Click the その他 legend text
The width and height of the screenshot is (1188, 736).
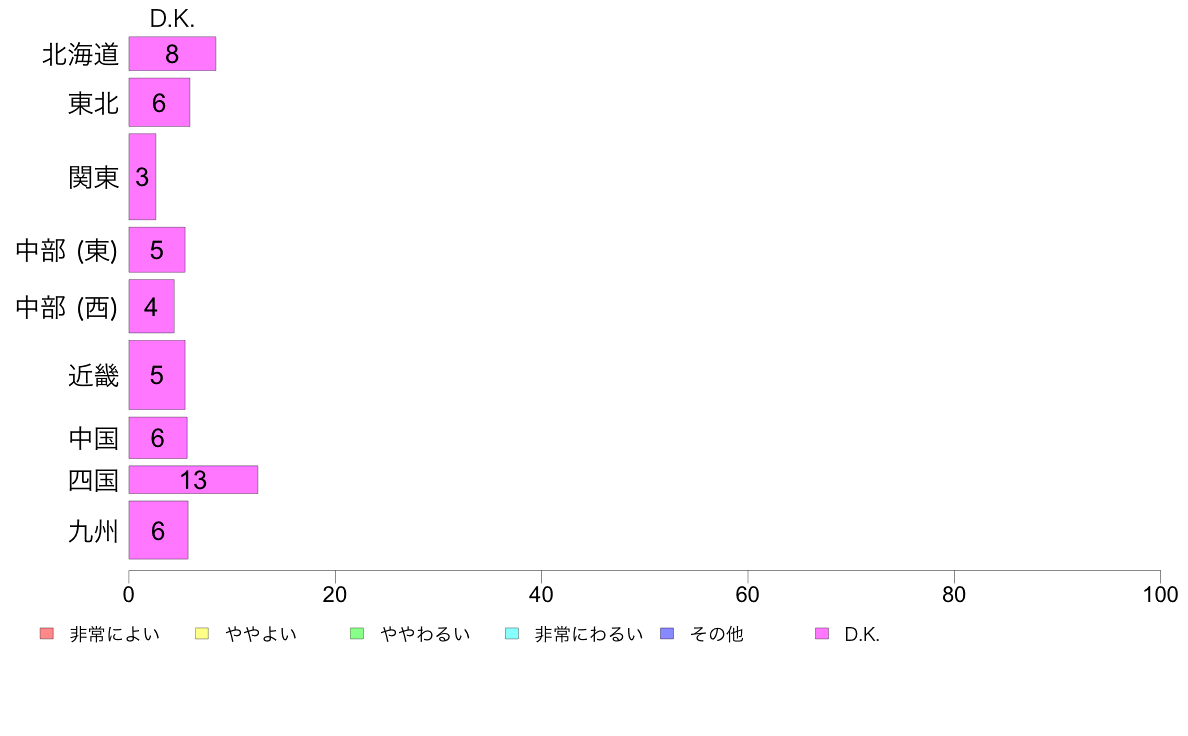pos(717,634)
